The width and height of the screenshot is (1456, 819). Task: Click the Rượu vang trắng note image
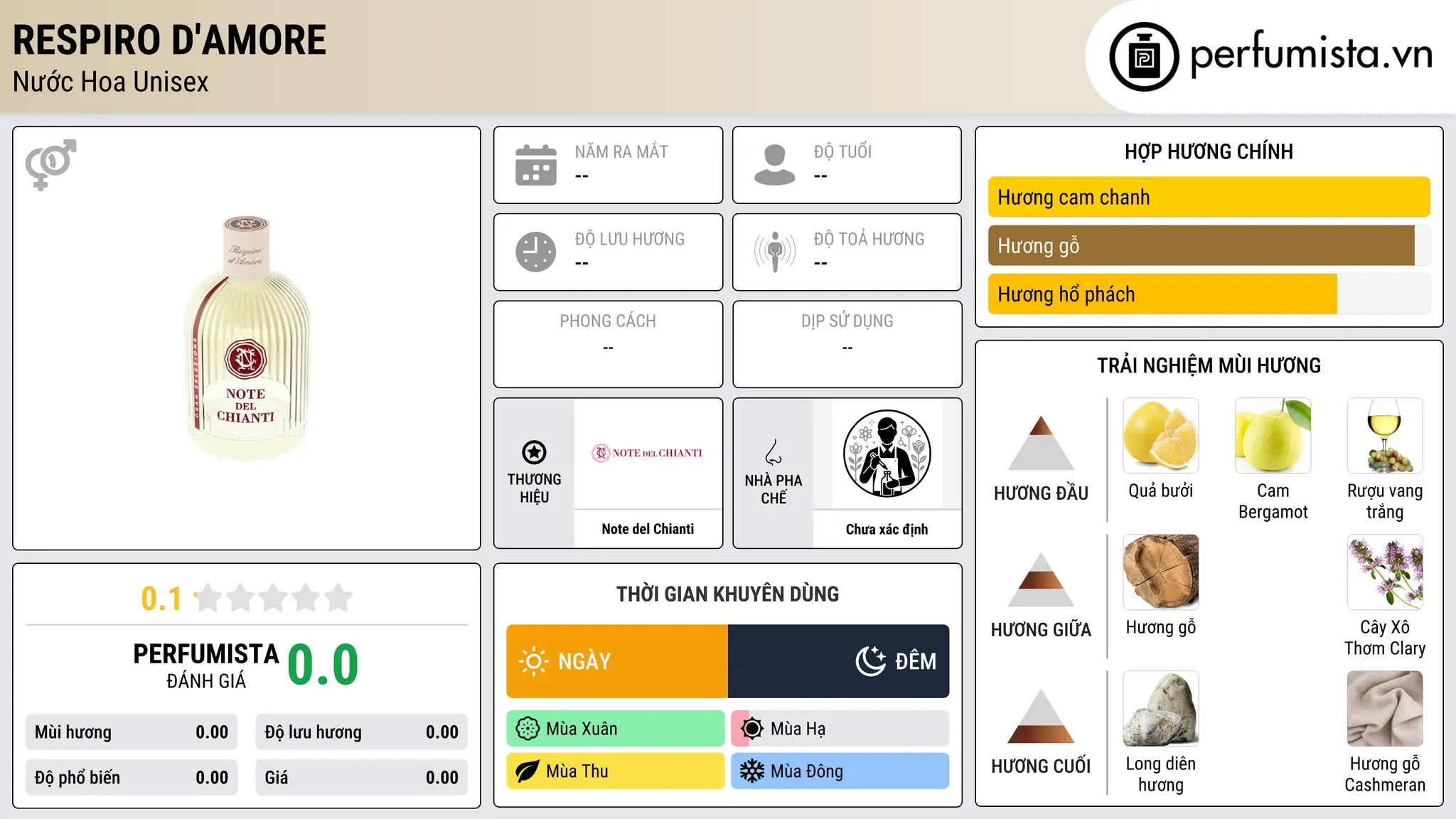click(x=1385, y=436)
